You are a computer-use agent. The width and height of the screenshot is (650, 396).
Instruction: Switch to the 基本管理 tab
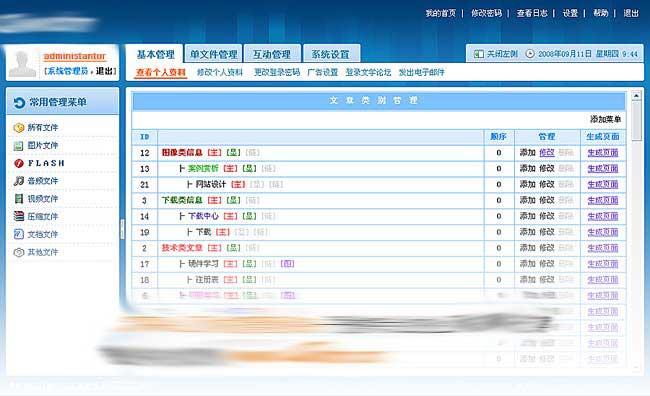155,55
